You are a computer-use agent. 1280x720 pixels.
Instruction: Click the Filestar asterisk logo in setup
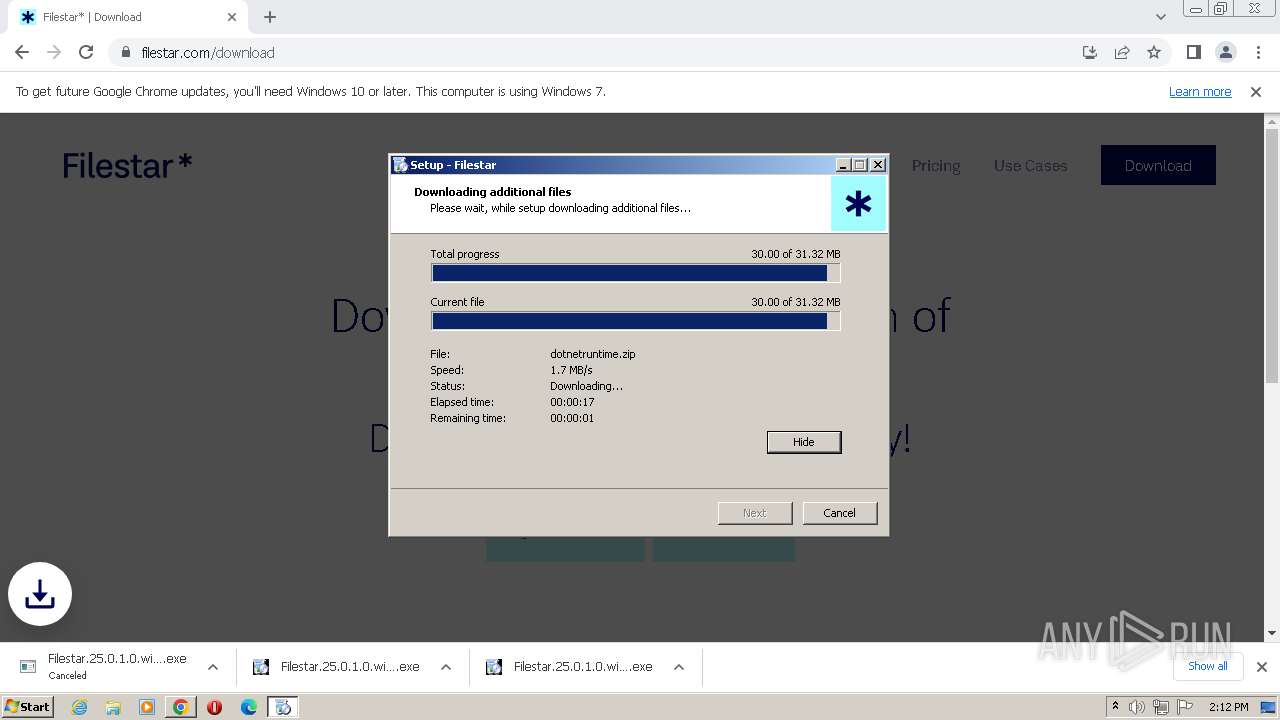tap(858, 204)
